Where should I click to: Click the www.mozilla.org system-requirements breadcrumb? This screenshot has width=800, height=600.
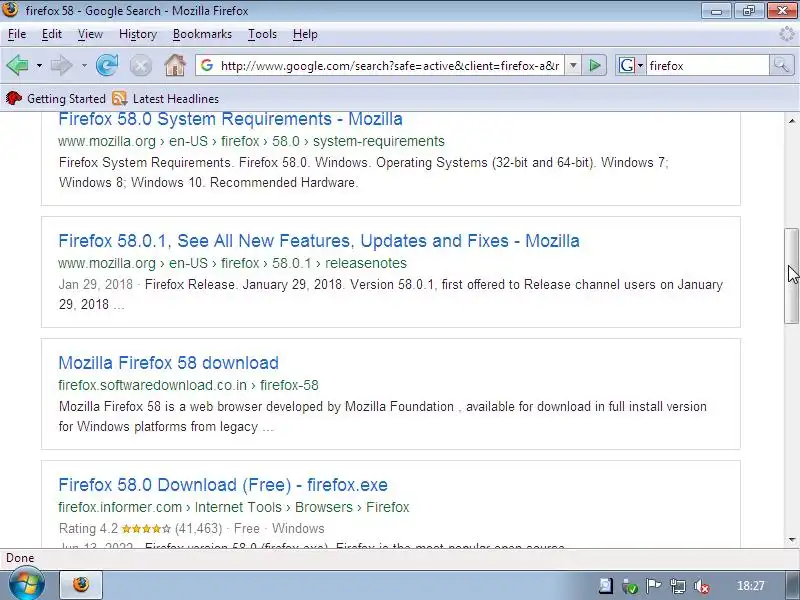[x=252, y=141]
